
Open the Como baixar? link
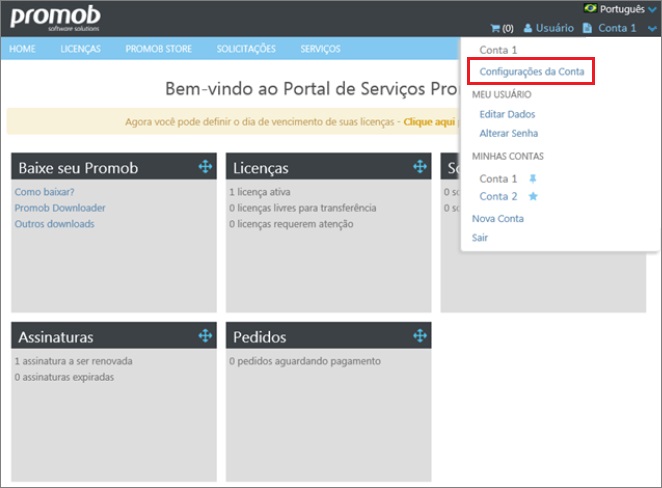coord(44,192)
